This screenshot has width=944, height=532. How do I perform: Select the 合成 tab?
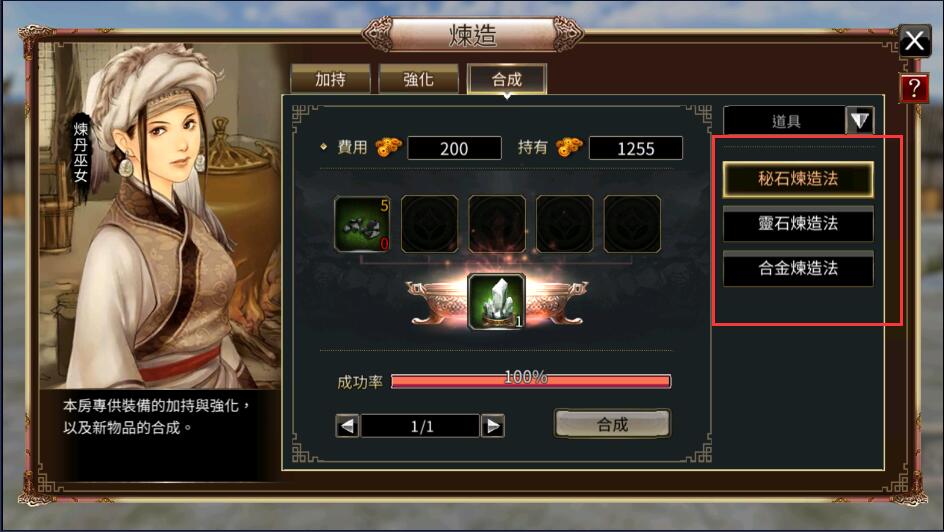pyautogui.click(x=507, y=79)
